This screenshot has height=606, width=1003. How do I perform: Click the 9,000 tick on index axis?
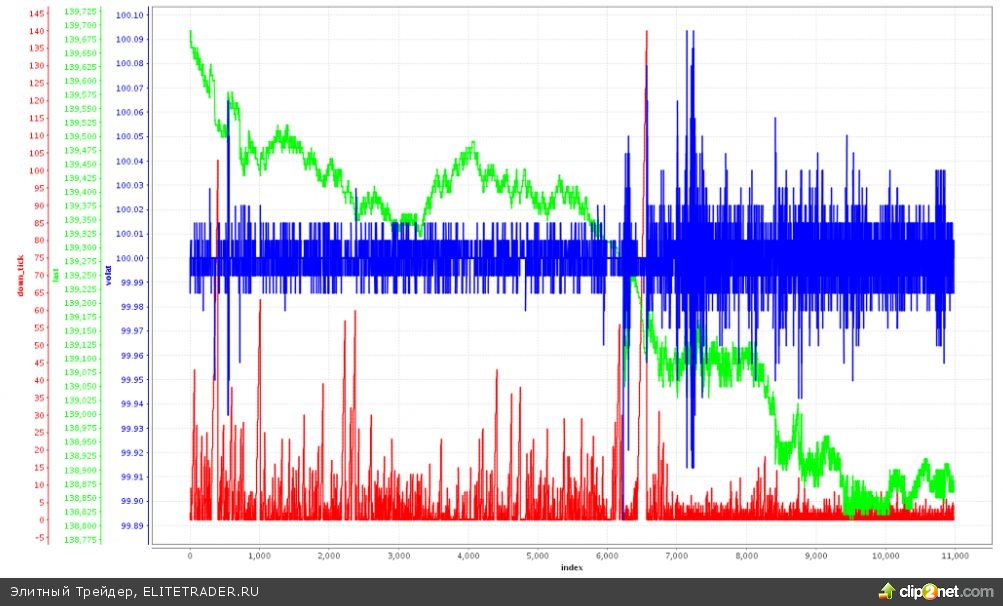[x=815, y=555]
